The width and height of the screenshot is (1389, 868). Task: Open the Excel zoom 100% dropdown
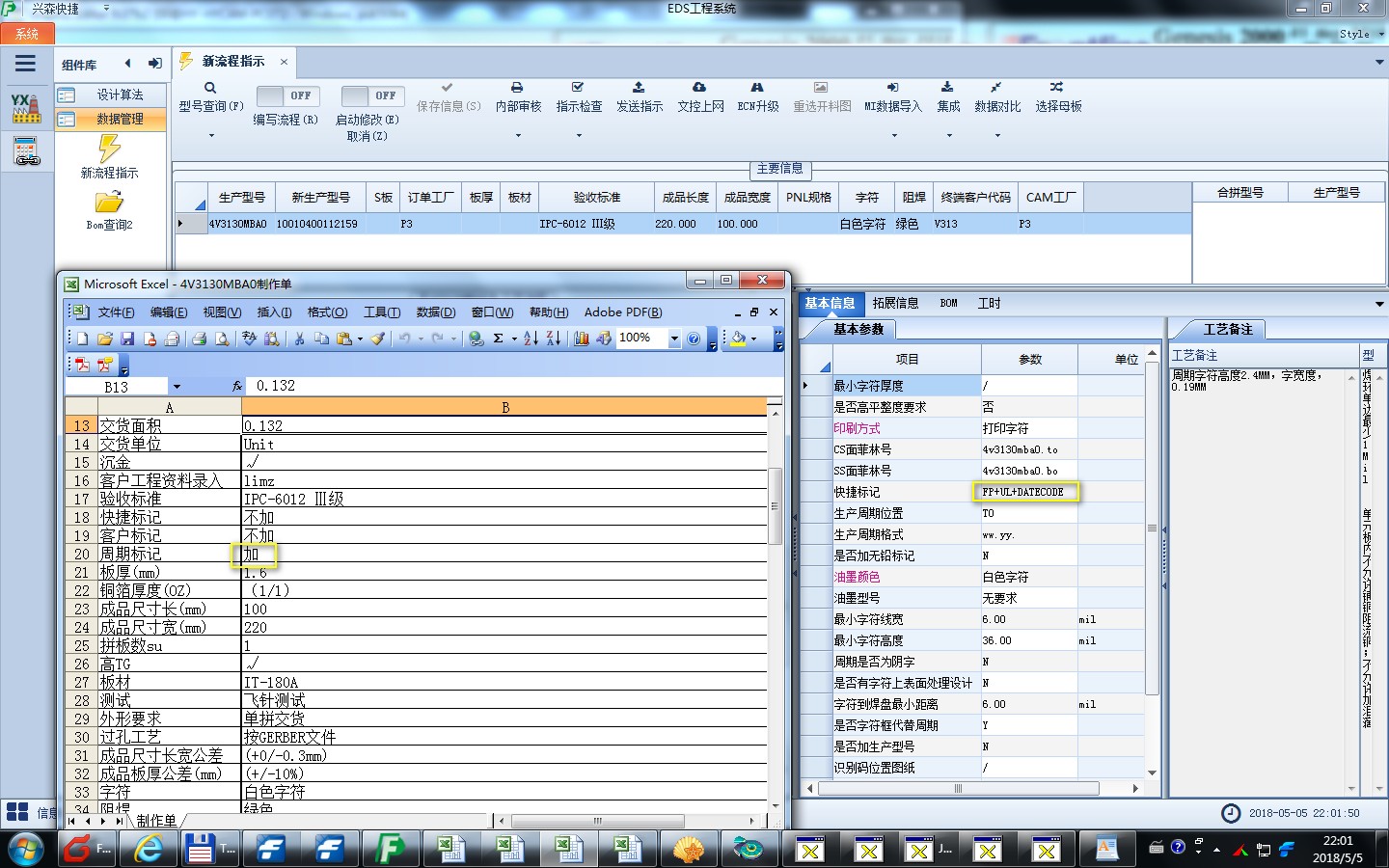(674, 339)
